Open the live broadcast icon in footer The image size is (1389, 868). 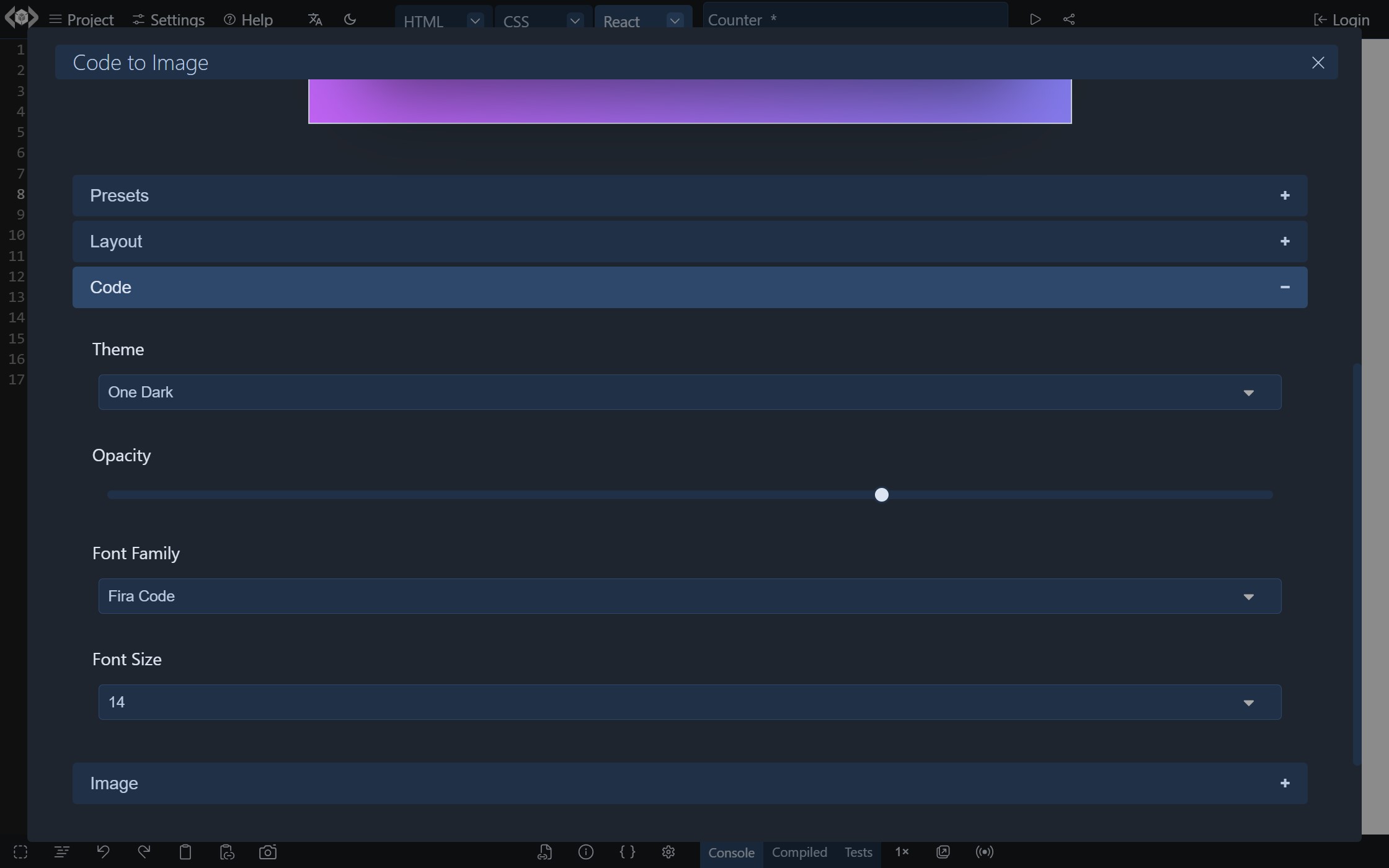pos(985,852)
